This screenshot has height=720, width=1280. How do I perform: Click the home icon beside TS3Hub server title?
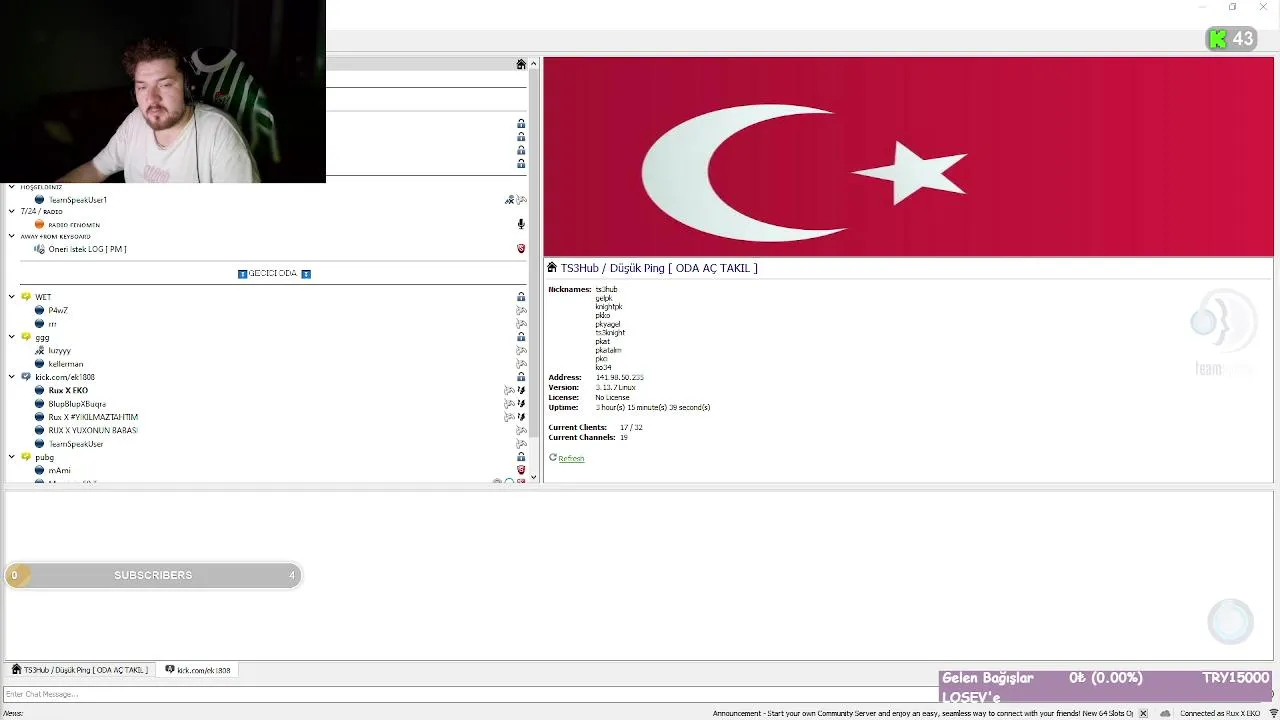pos(552,268)
